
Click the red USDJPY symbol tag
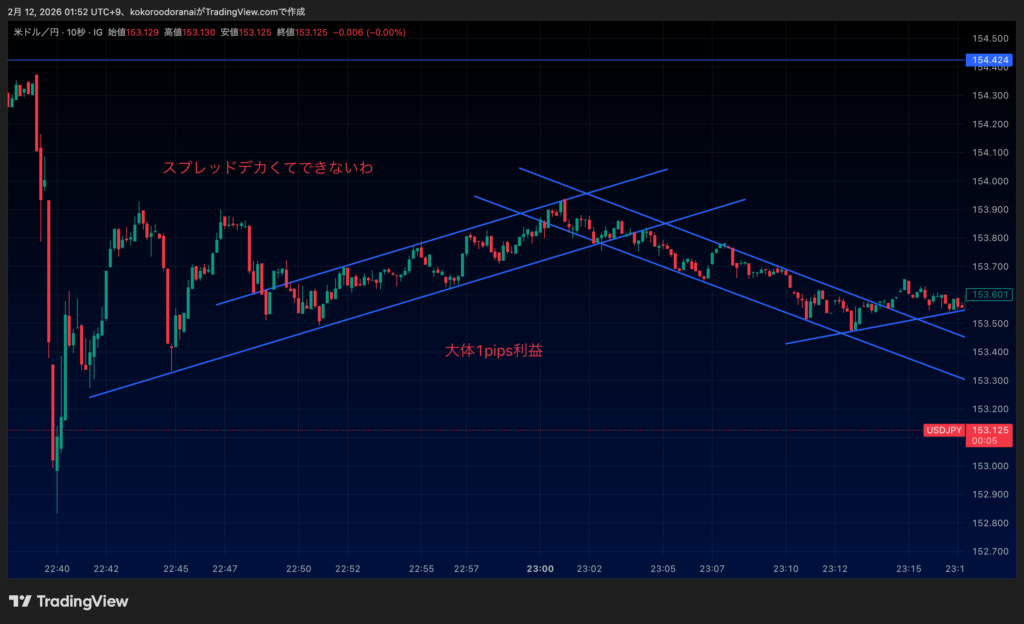944,430
